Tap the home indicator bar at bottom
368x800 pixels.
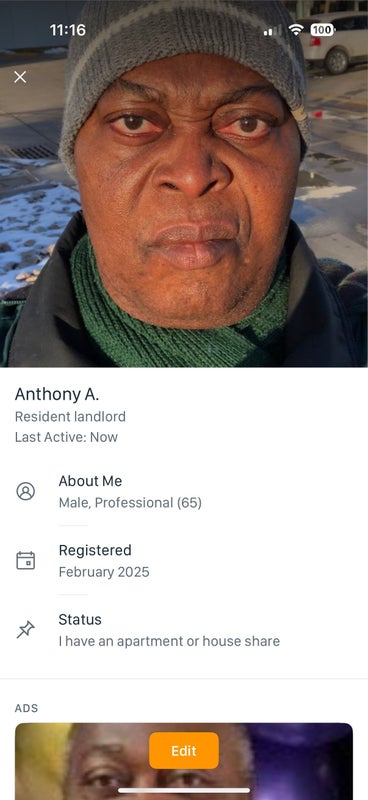[184, 791]
